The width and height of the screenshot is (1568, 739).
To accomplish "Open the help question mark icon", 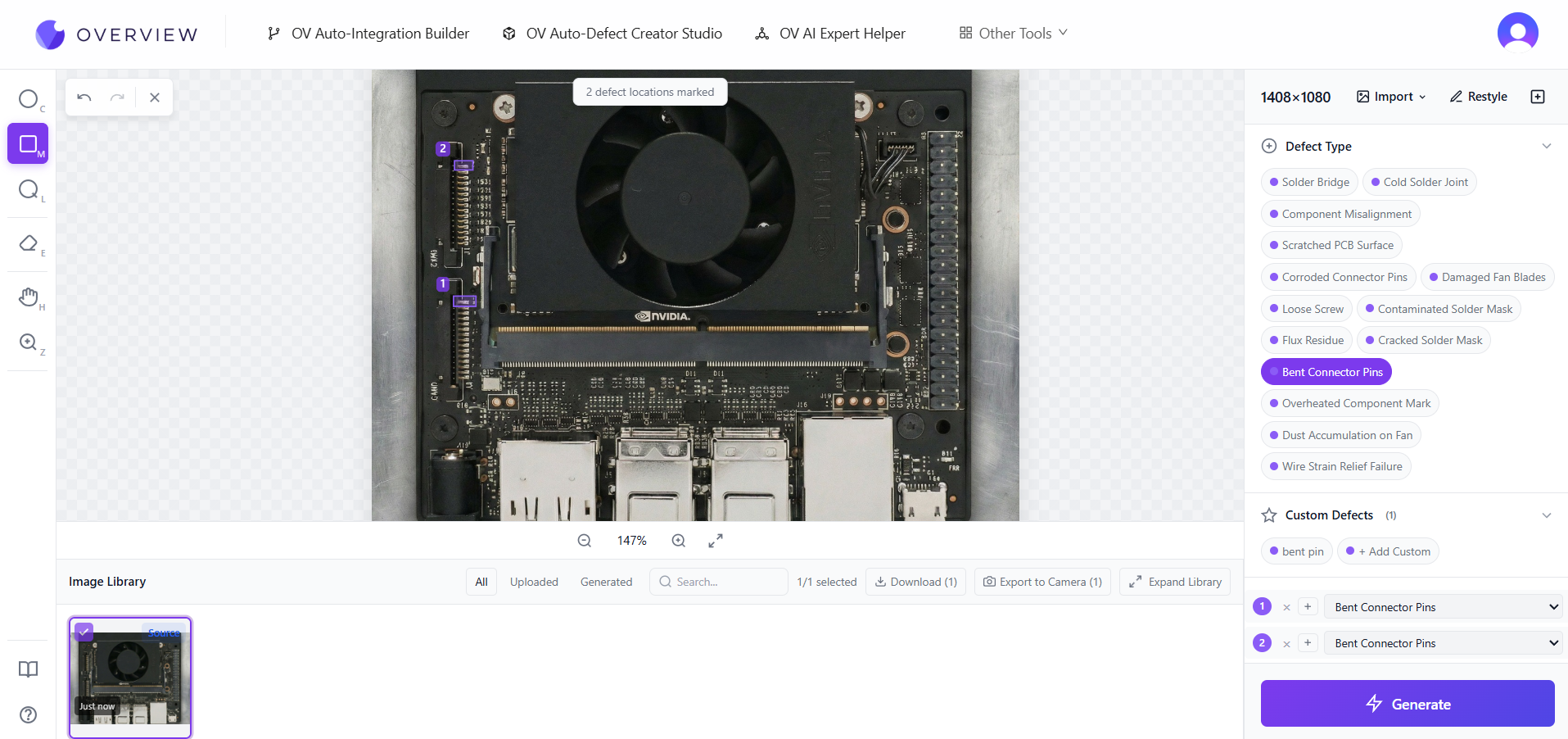I will pyautogui.click(x=28, y=714).
